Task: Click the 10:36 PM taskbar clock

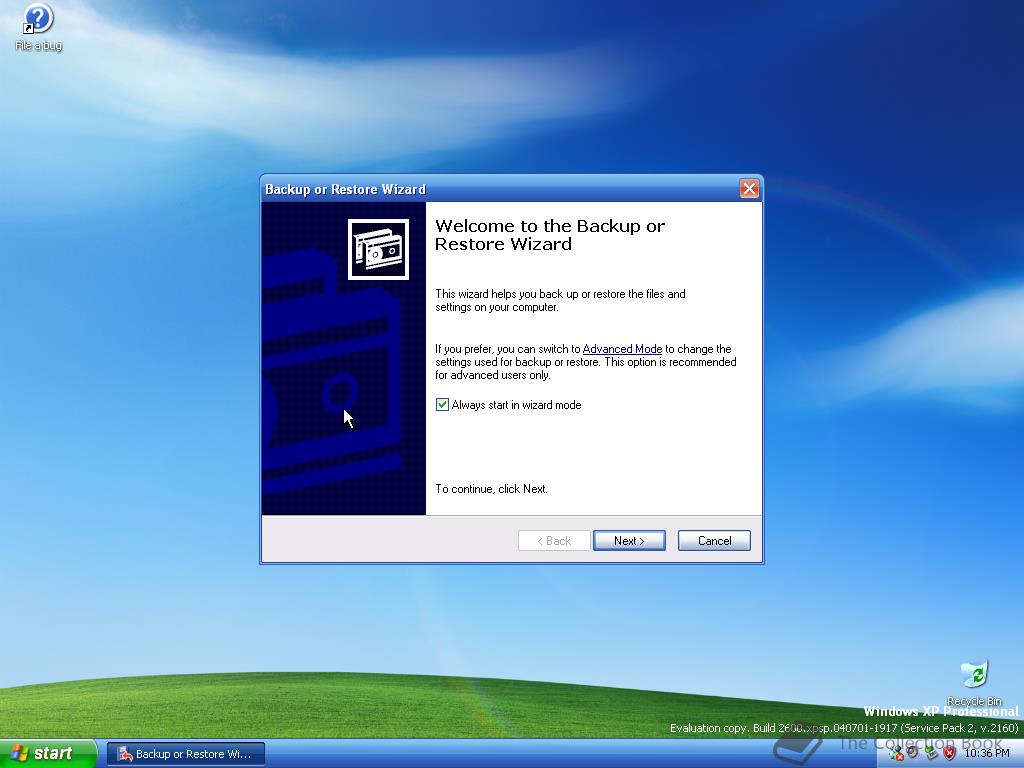Action: coord(987,753)
